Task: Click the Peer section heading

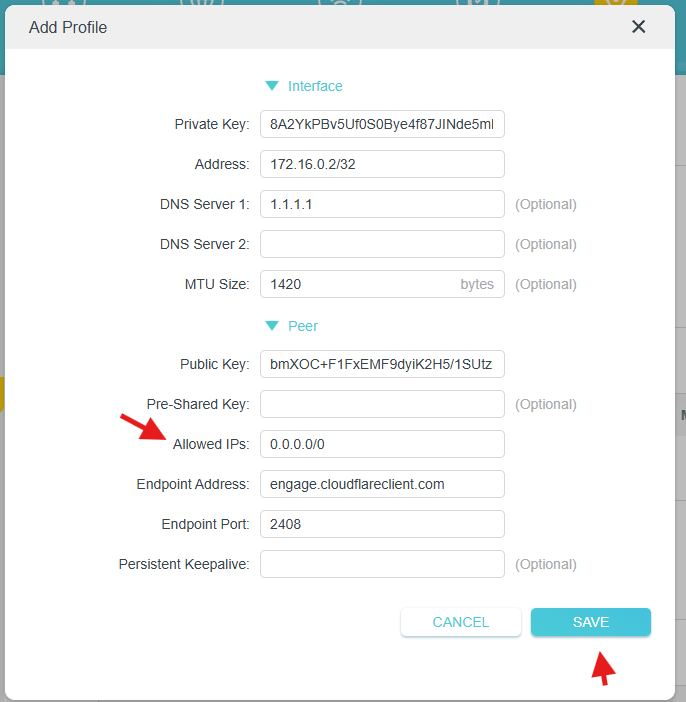Action: tap(303, 326)
